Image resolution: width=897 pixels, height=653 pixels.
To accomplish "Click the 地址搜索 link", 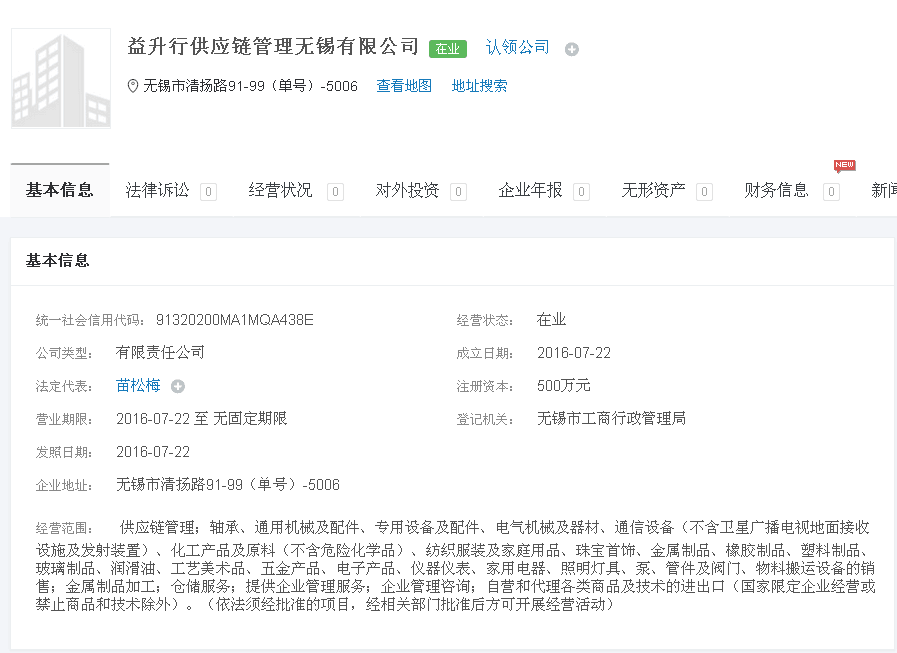I will click(479, 86).
